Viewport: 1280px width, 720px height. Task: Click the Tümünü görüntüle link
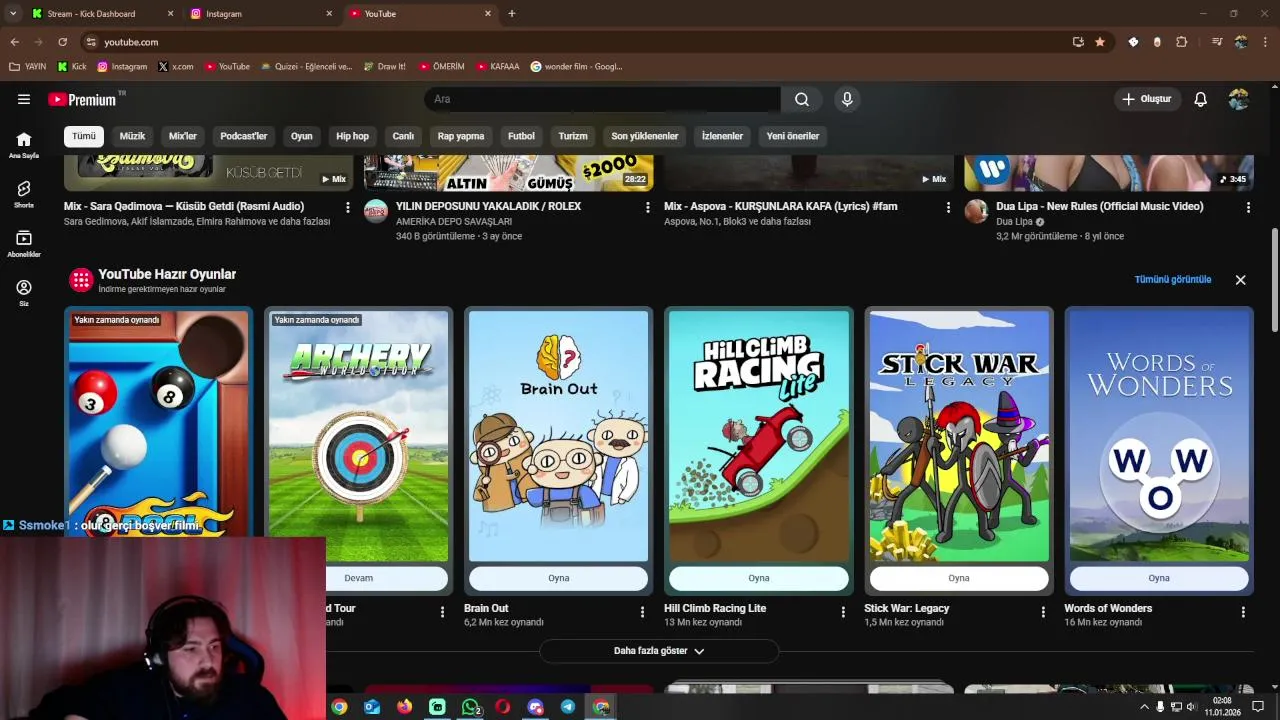[1172, 280]
